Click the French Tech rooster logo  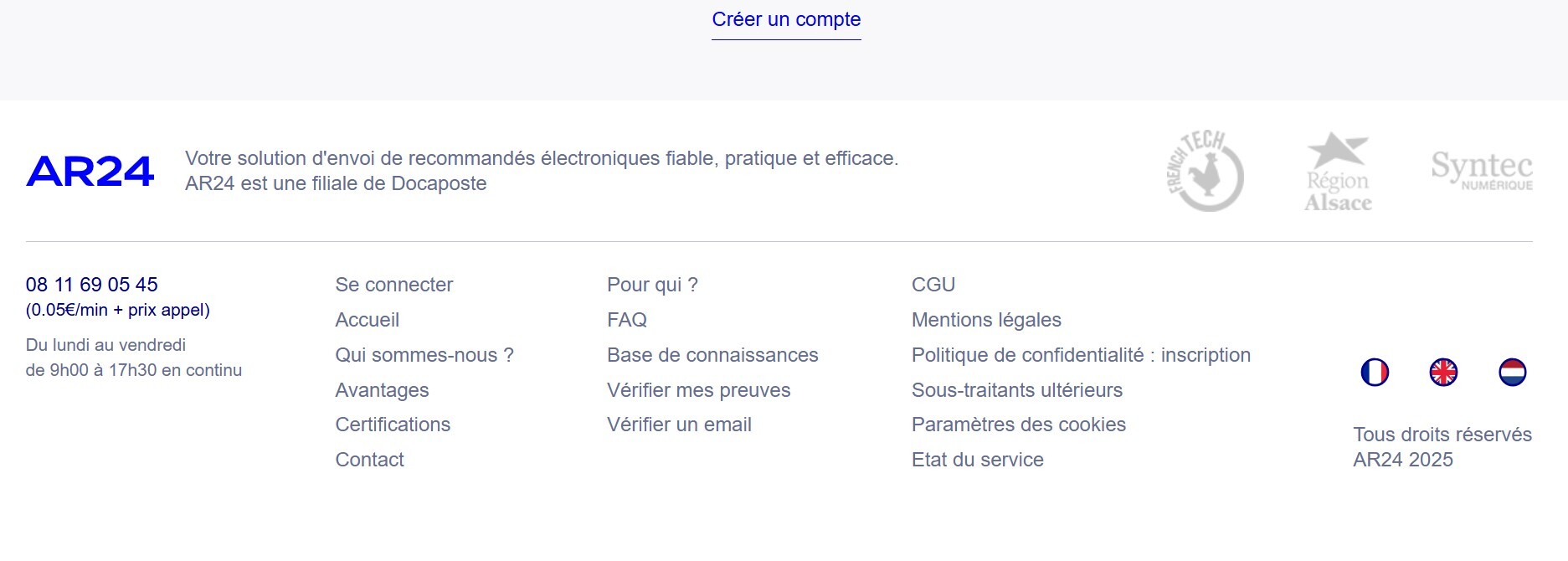click(x=1205, y=171)
